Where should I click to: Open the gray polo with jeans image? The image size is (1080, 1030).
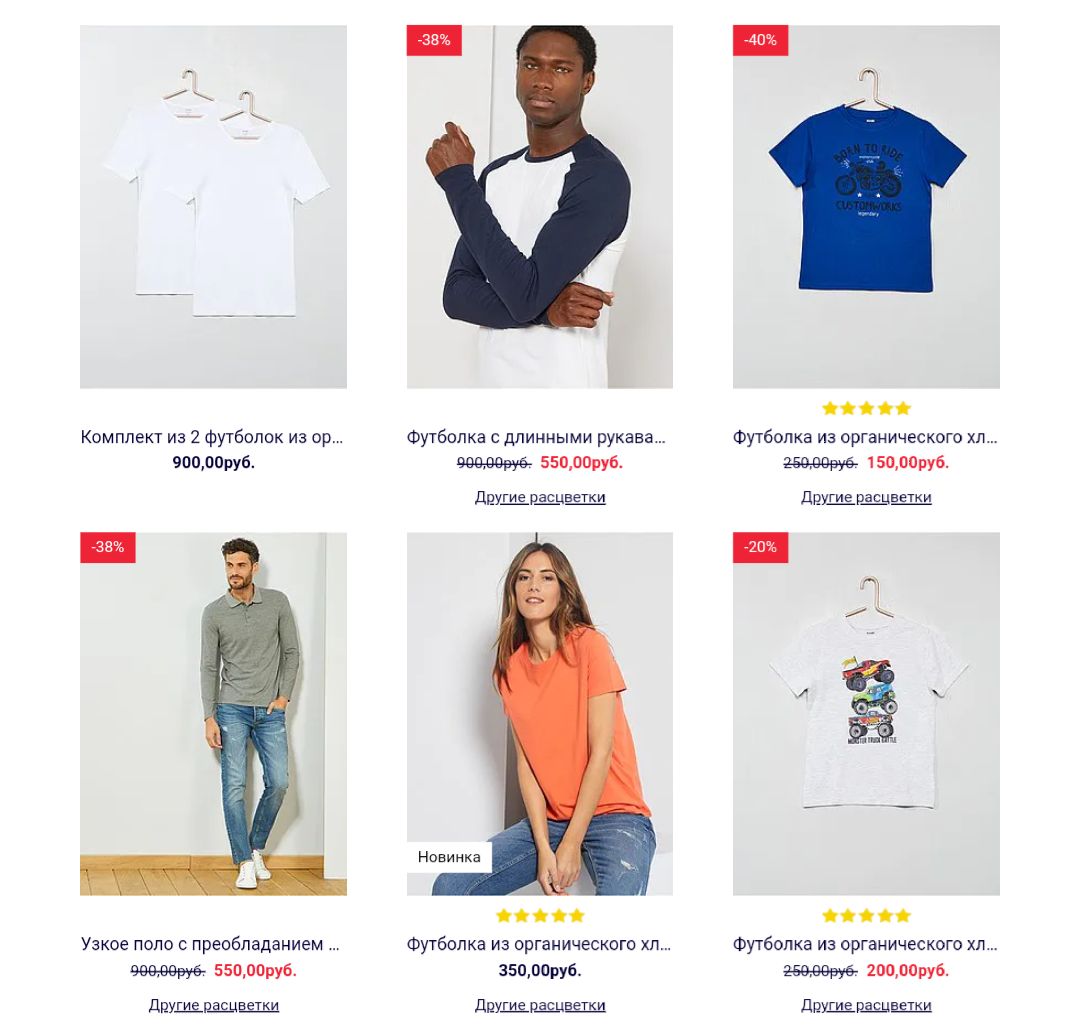213,714
